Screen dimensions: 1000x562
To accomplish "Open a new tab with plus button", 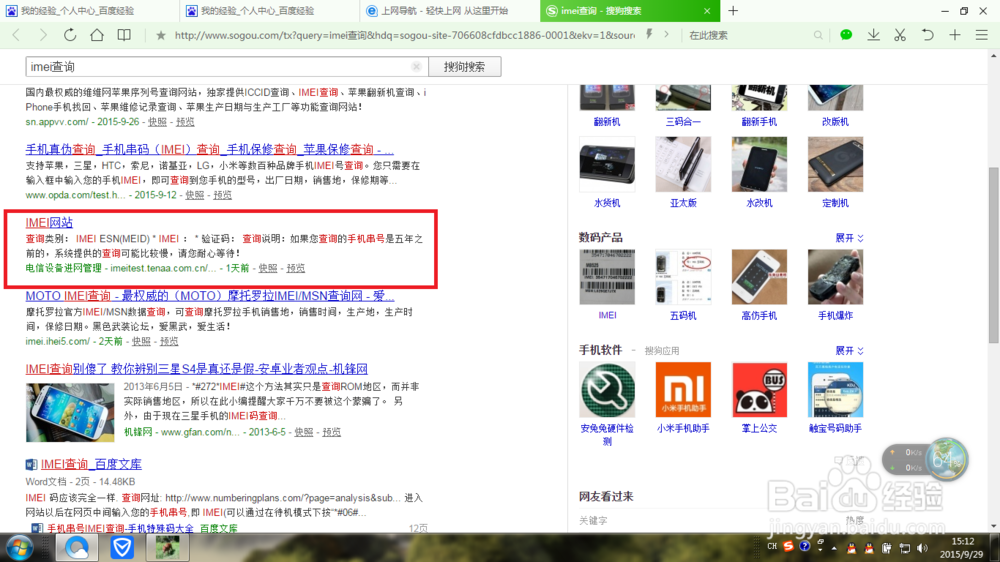I will (733, 11).
